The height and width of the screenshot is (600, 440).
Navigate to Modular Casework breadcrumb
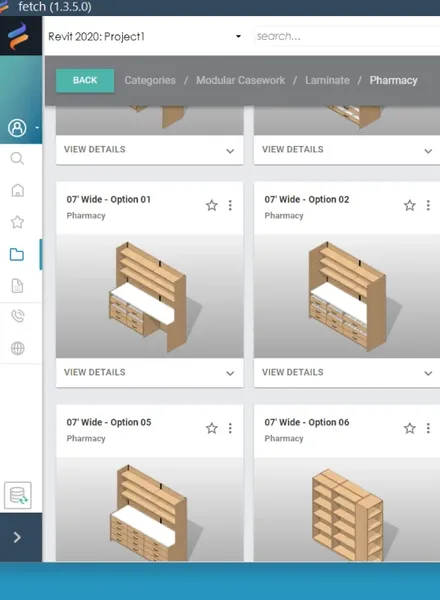[x=240, y=80]
